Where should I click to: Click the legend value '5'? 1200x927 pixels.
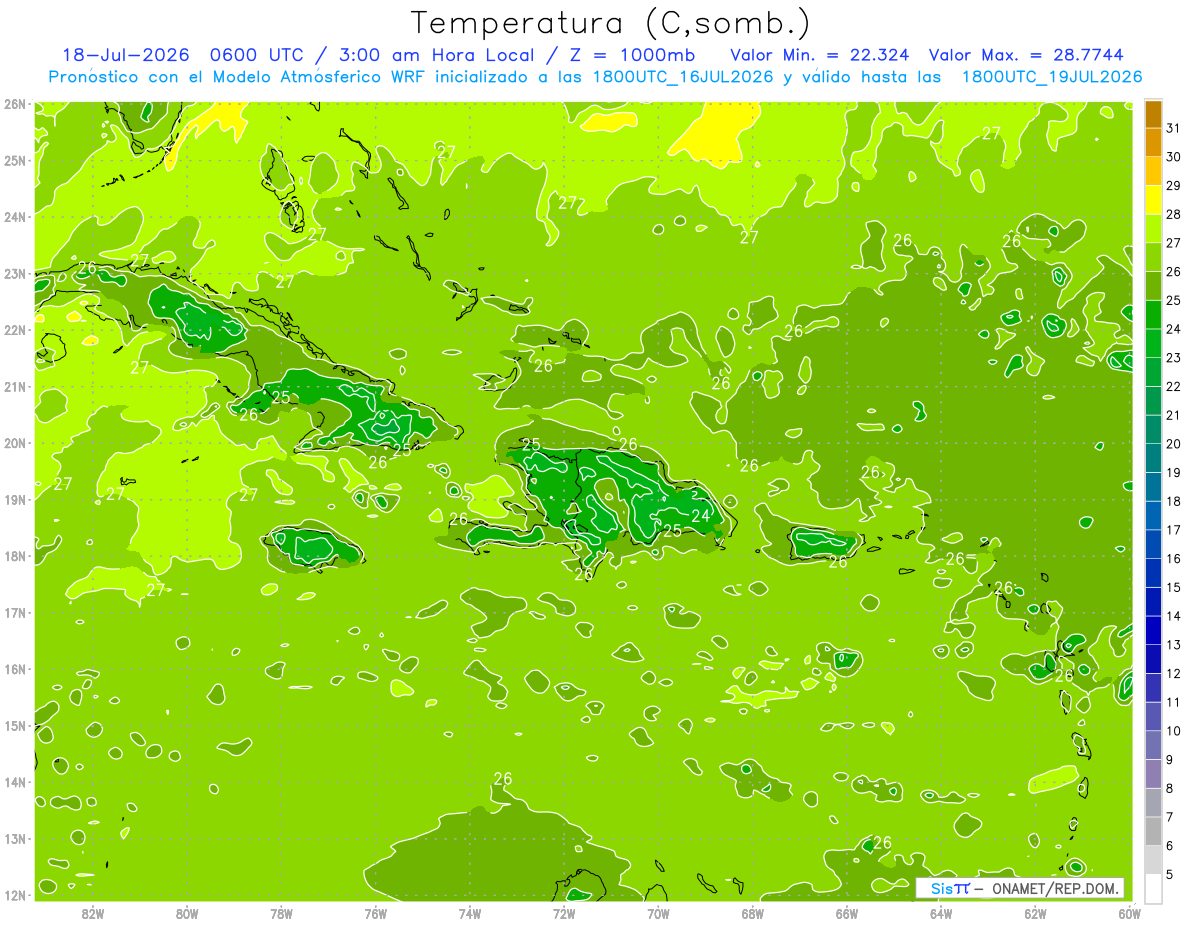point(1170,874)
